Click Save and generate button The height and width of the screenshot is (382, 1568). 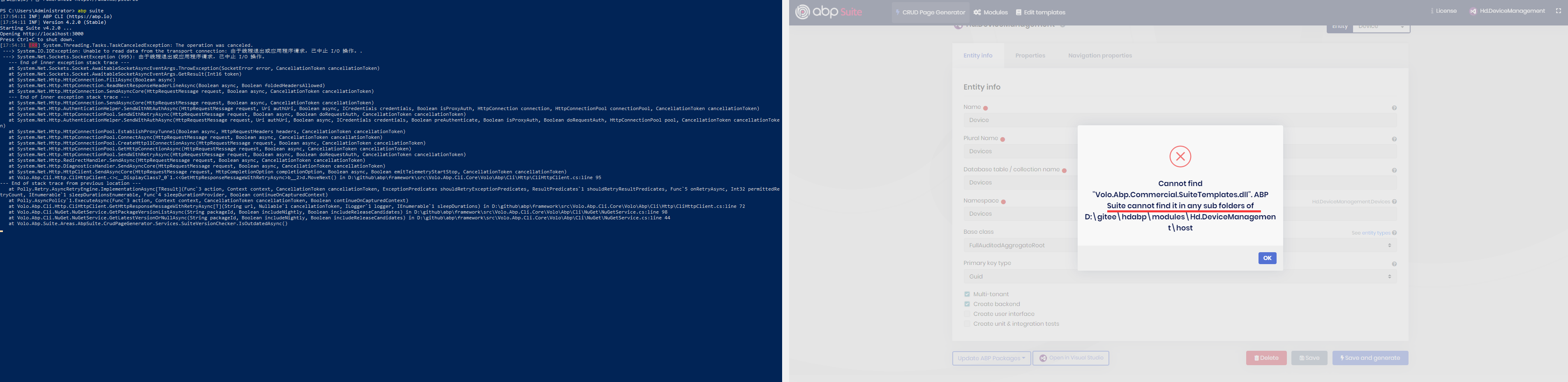(x=1369, y=358)
